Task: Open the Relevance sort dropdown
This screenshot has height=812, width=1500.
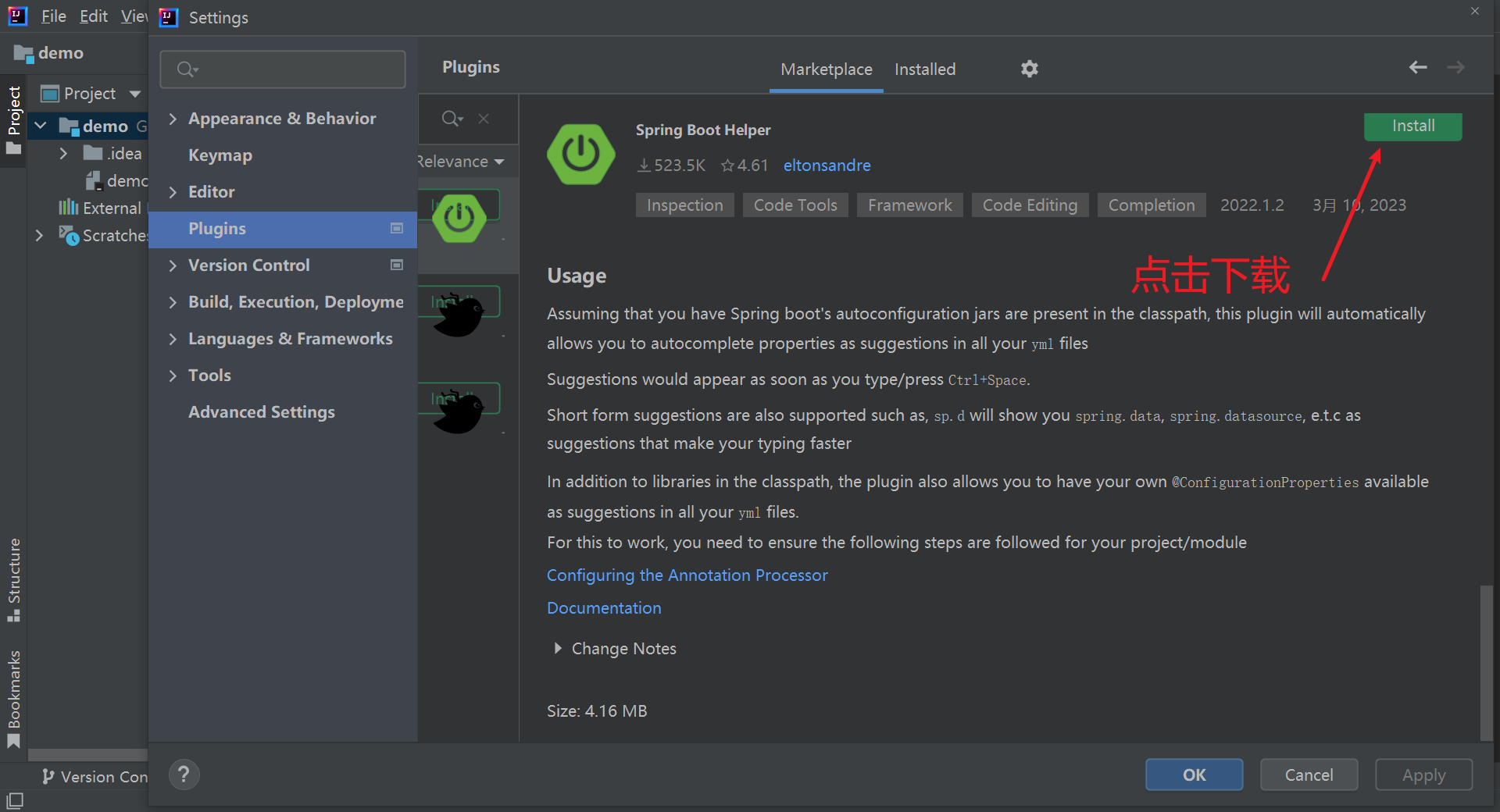Action: [x=461, y=162]
